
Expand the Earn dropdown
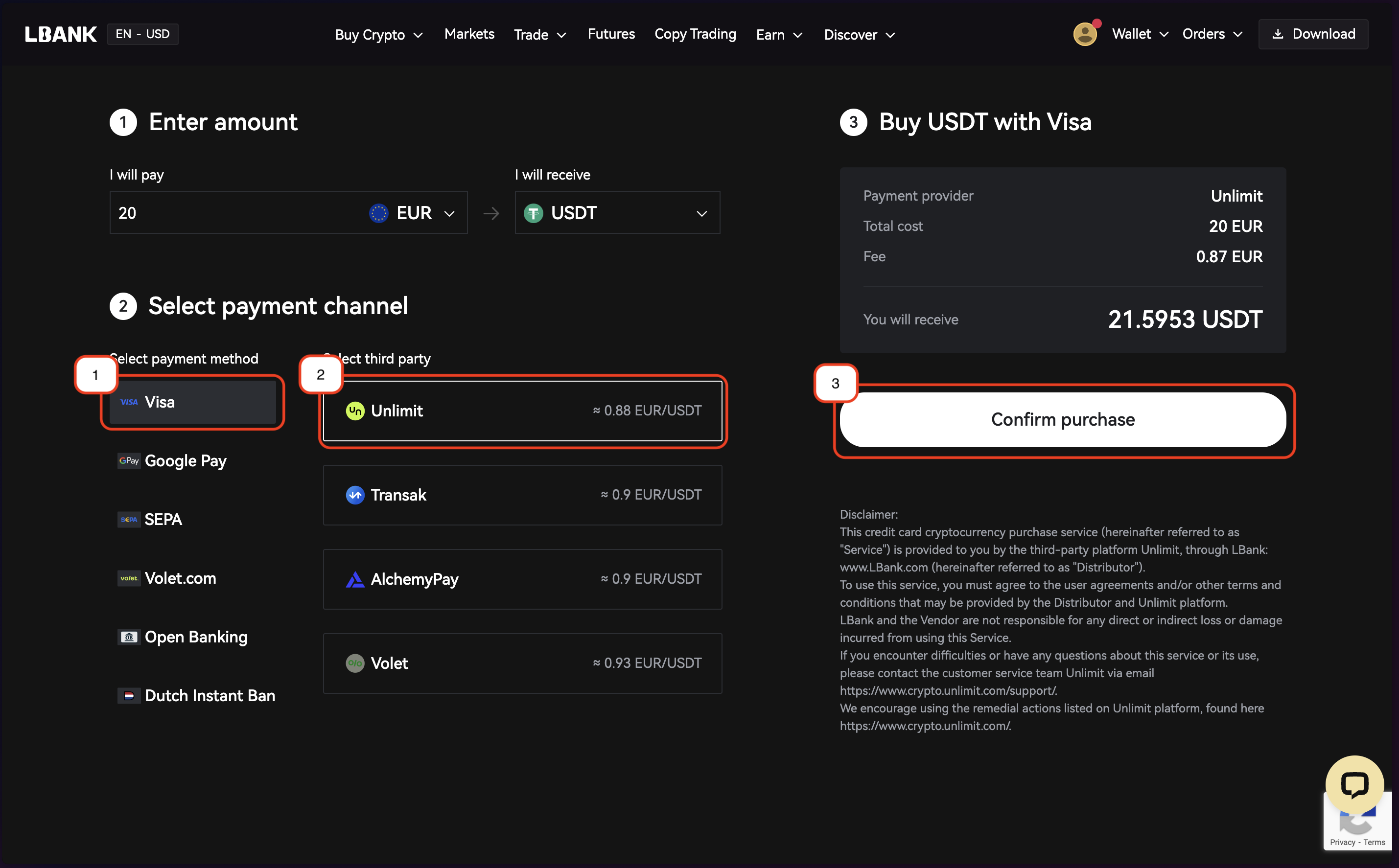[x=779, y=35]
